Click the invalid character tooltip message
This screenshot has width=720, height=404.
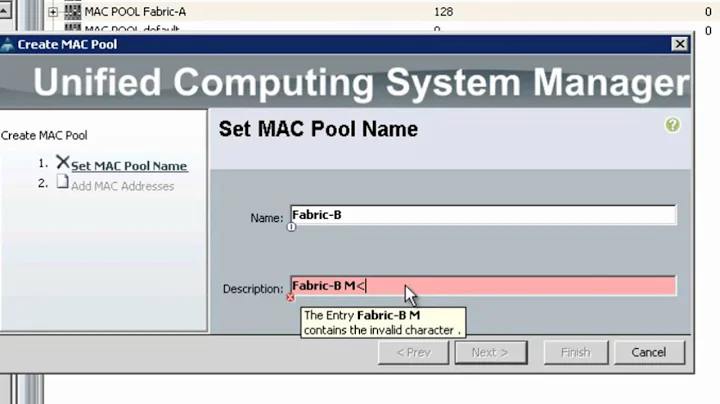(x=383, y=323)
